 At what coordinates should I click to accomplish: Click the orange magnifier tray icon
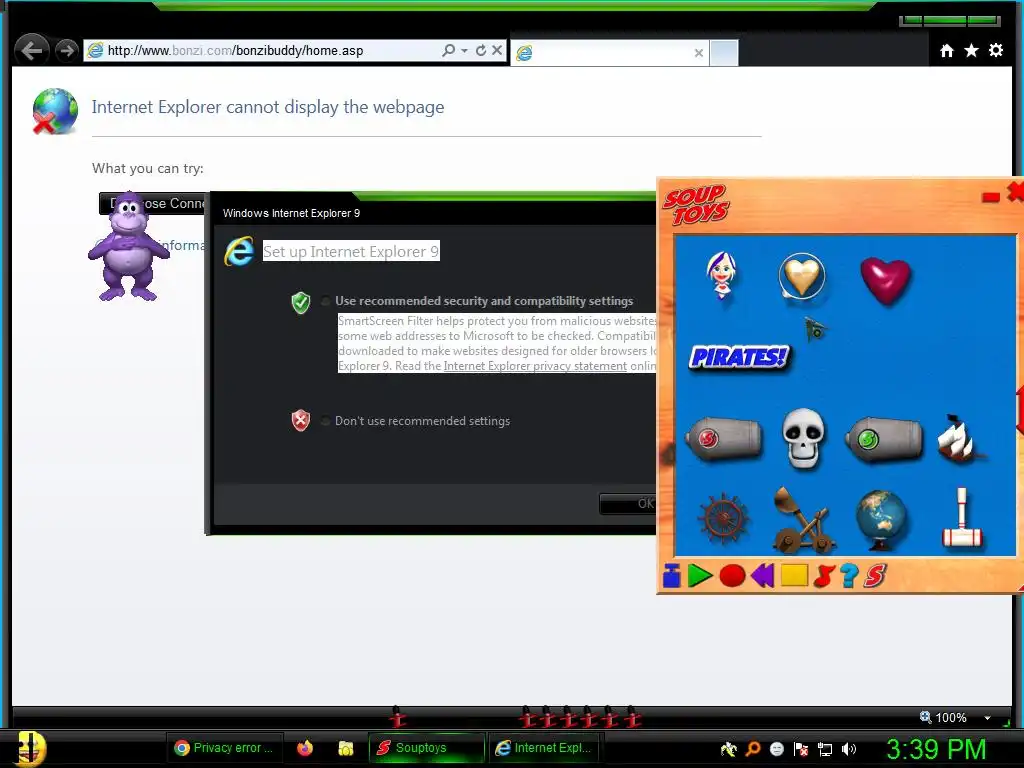[x=753, y=749]
